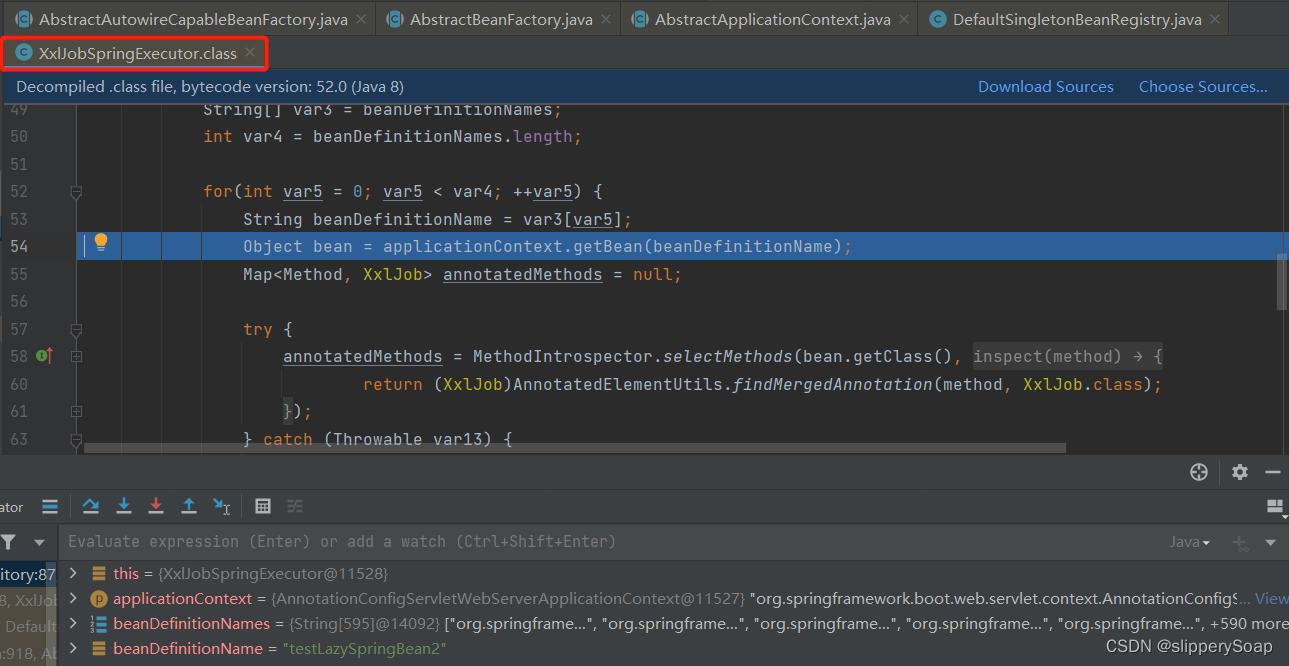The height and width of the screenshot is (666, 1289).
Task: Click the field icon beside 'this' variable
Action: click(x=99, y=574)
